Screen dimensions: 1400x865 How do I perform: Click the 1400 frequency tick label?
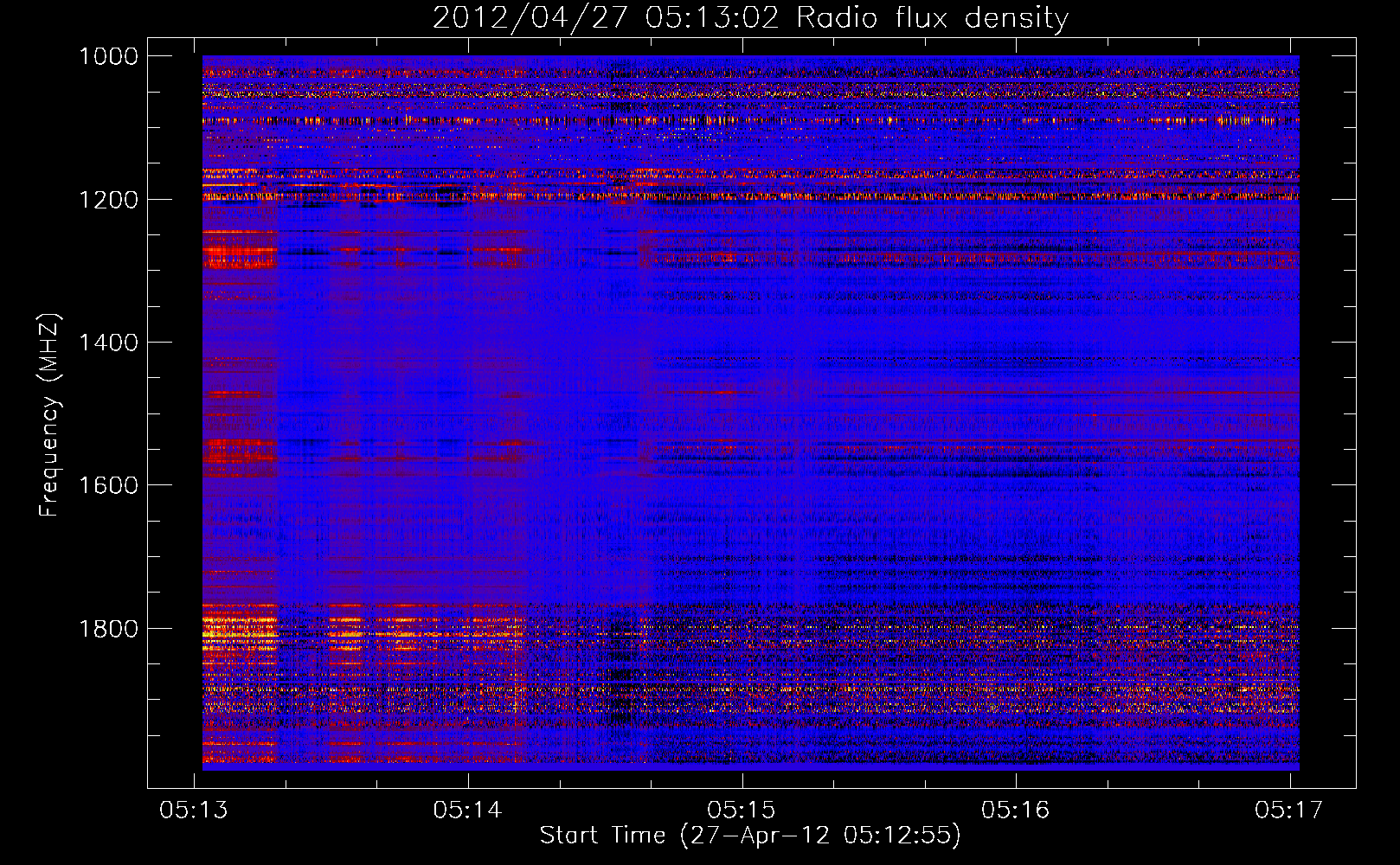click(x=108, y=343)
